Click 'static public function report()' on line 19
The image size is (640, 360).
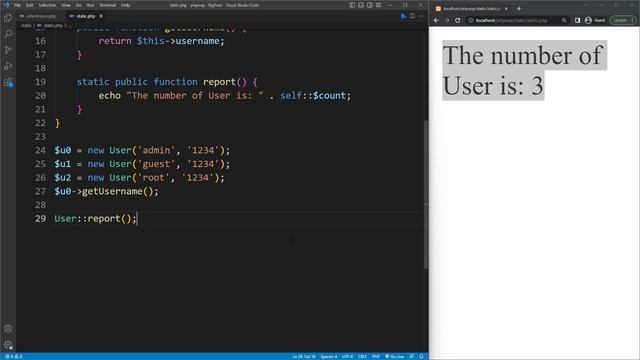(162, 82)
